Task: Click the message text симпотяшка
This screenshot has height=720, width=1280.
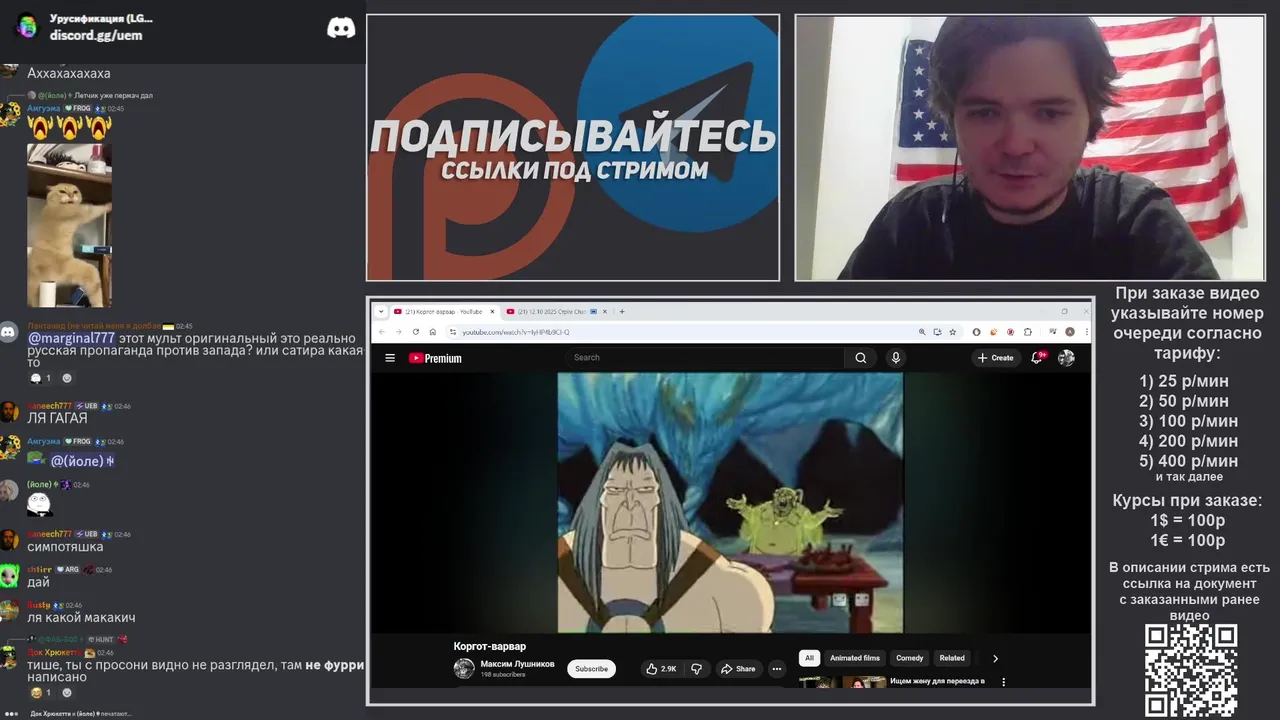Action: [65, 547]
